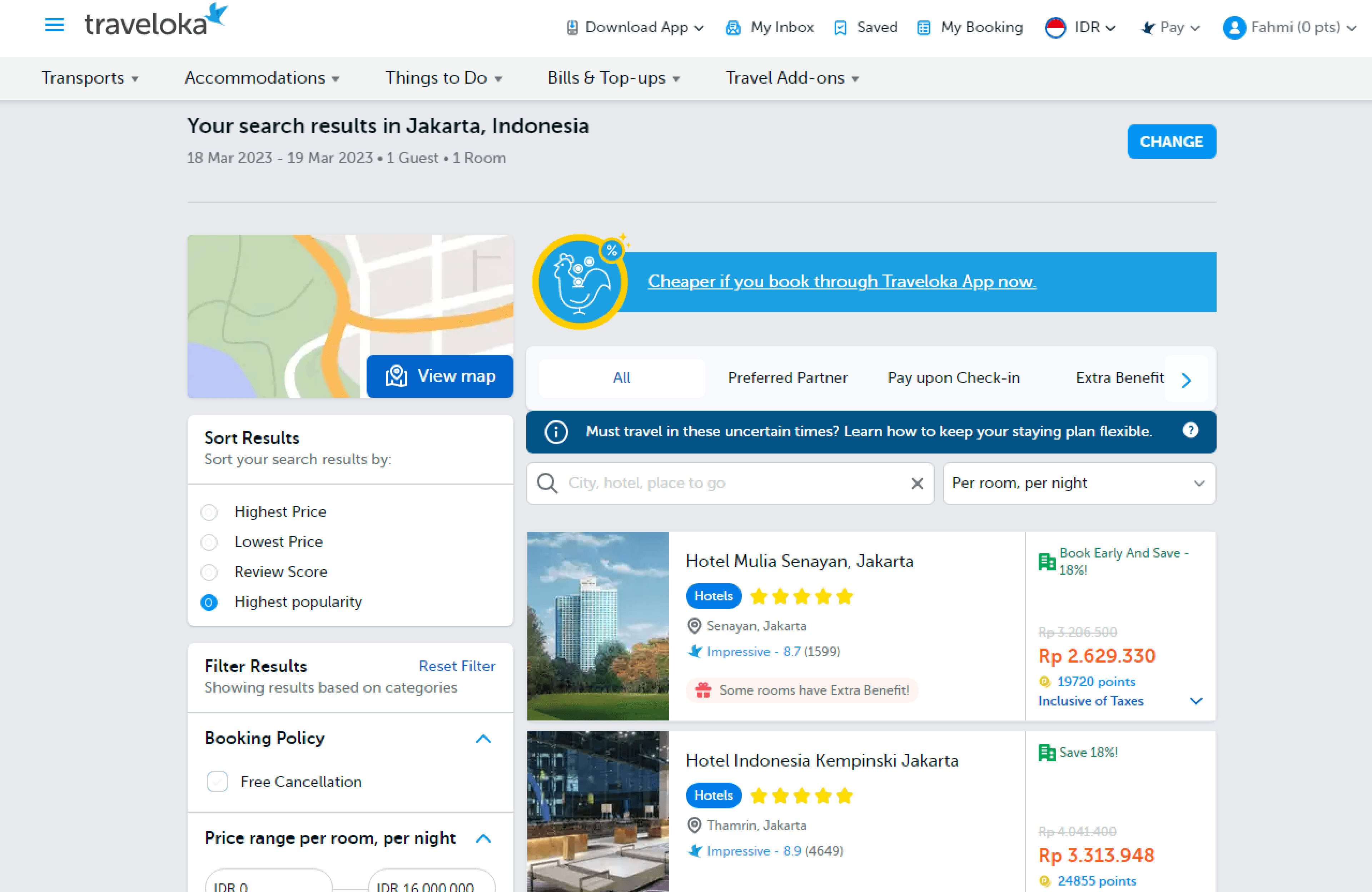1372x892 pixels.
Task: Expand Inclusive of Taxes price details
Action: (x=1195, y=701)
